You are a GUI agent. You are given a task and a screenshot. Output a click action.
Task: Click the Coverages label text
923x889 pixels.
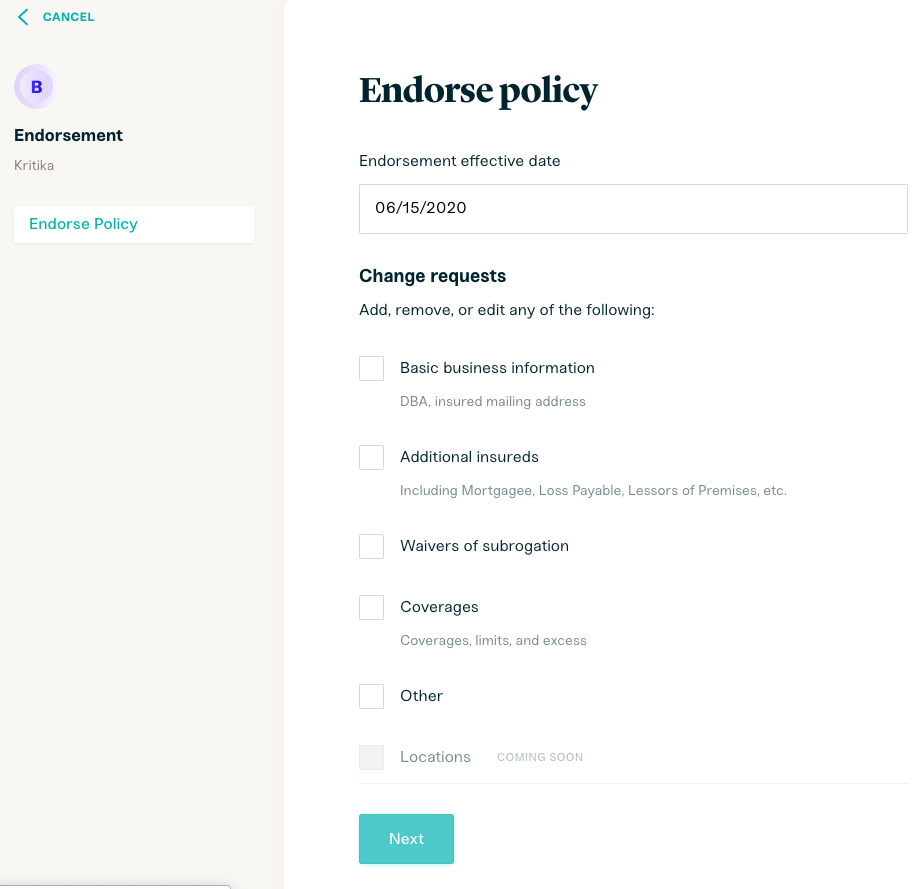[439, 607]
